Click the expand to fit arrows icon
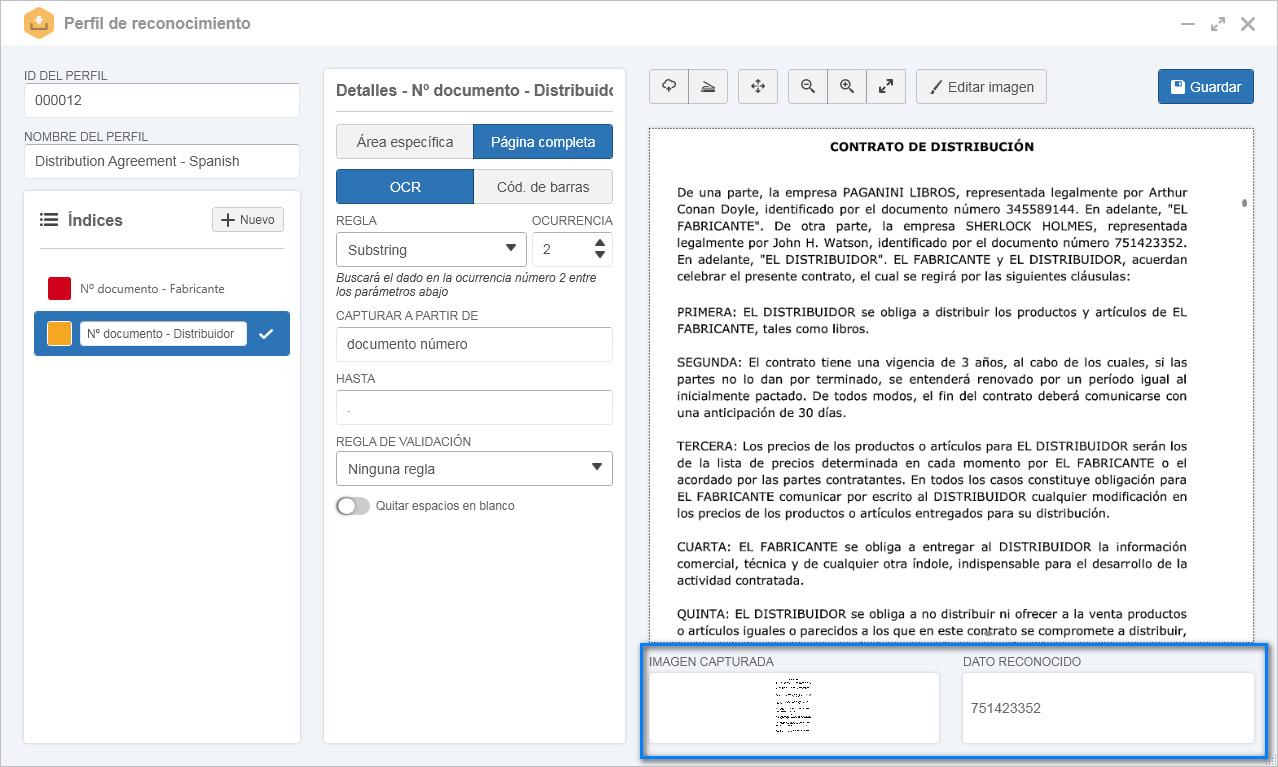Screen dimensions: 1278x767 point(886,87)
